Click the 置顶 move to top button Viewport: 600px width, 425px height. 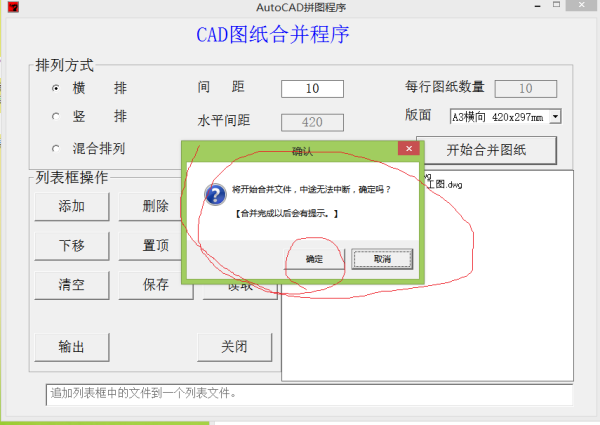(x=150, y=246)
